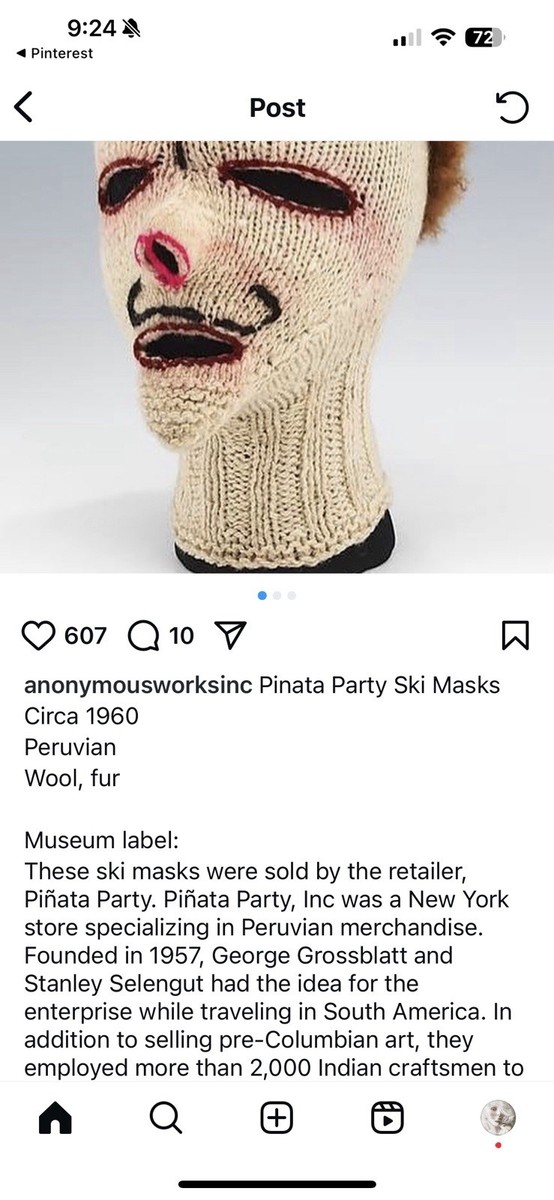Go to the Home tab
The image size is (554, 1200).
(56, 1118)
